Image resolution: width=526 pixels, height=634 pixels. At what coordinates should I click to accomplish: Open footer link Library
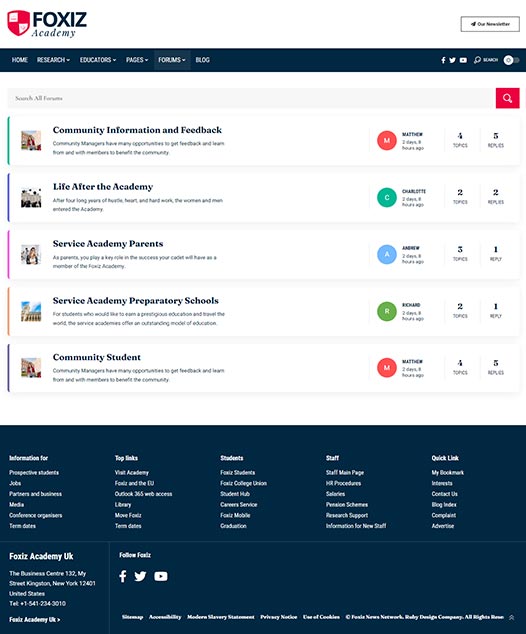pyautogui.click(x=123, y=505)
